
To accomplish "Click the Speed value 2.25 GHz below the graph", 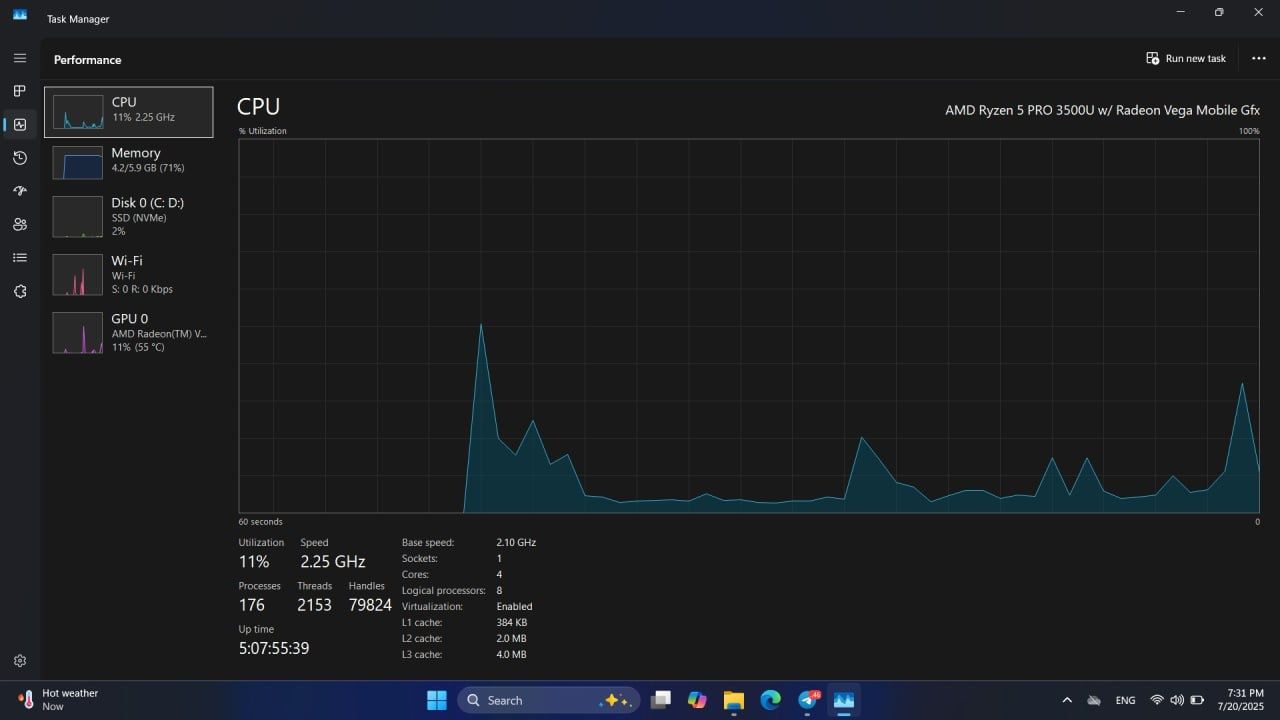I will pos(332,561).
